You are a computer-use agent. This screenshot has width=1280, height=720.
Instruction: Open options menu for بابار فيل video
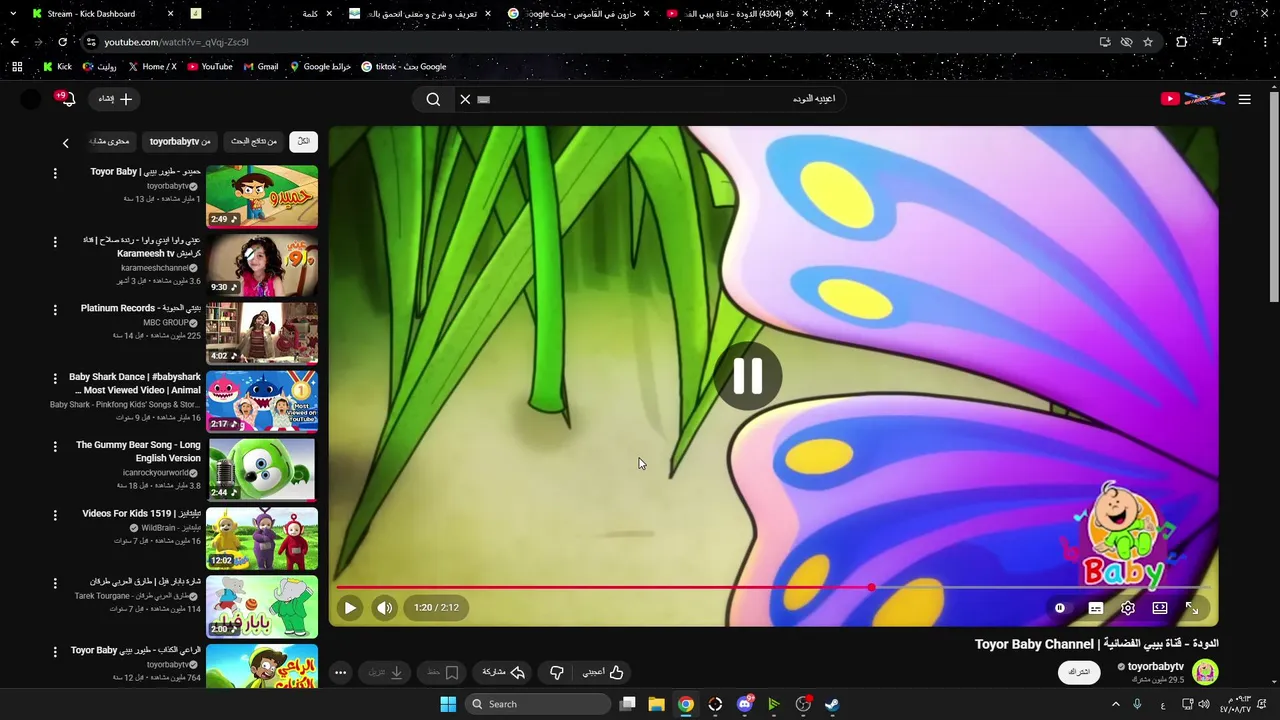click(x=55, y=584)
